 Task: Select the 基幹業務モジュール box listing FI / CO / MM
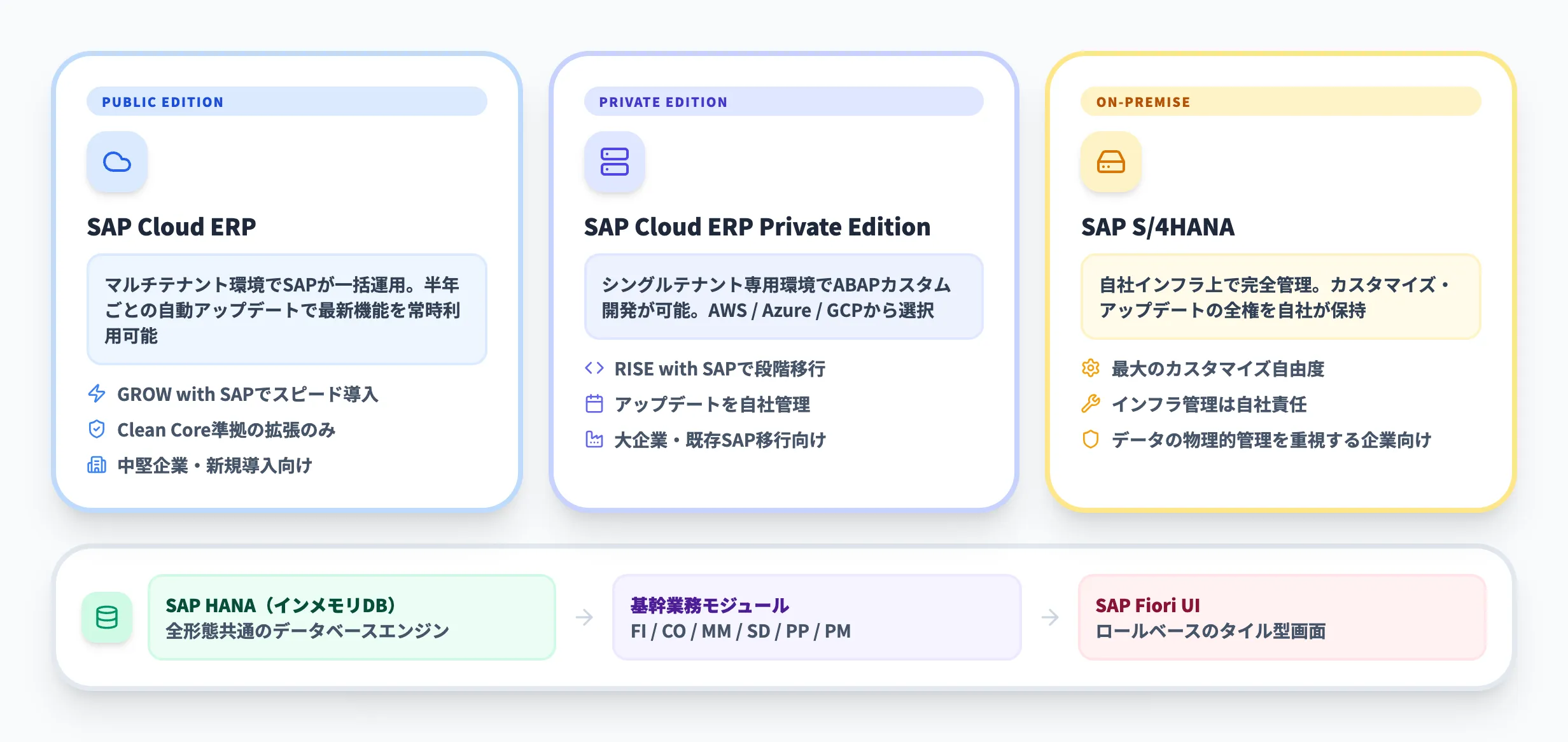pos(816,617)
